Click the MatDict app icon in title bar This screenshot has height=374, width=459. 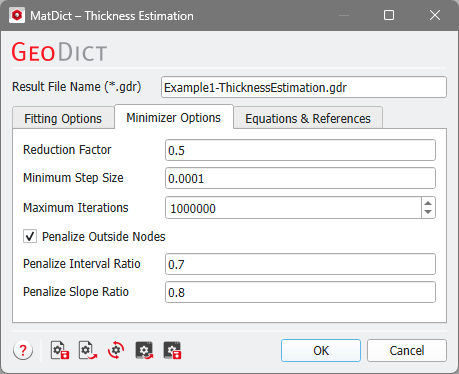(x=17, y=16)
